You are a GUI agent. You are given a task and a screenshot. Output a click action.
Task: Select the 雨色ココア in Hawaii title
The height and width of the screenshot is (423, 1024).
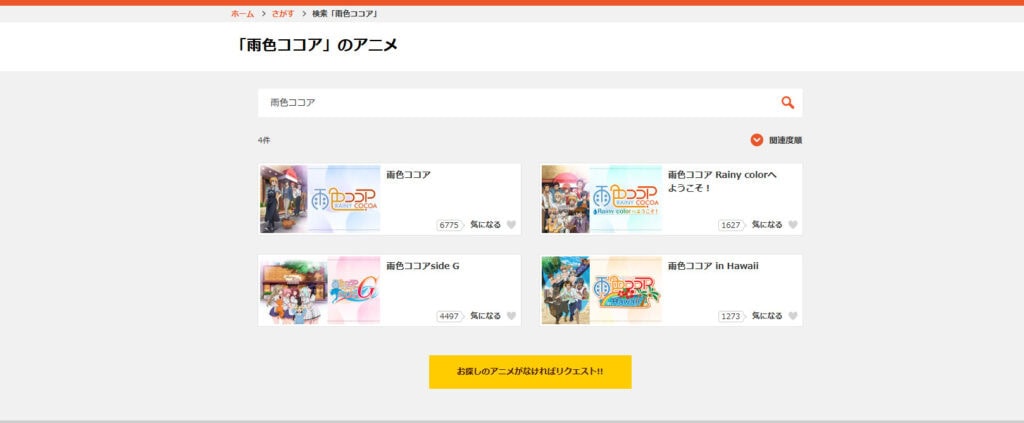(713, 266)
